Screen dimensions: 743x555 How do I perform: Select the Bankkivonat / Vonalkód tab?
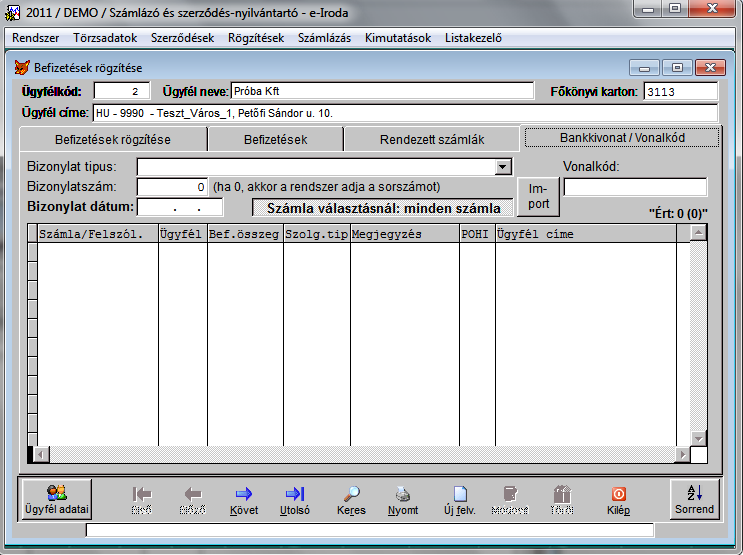(x=622, y=137)
